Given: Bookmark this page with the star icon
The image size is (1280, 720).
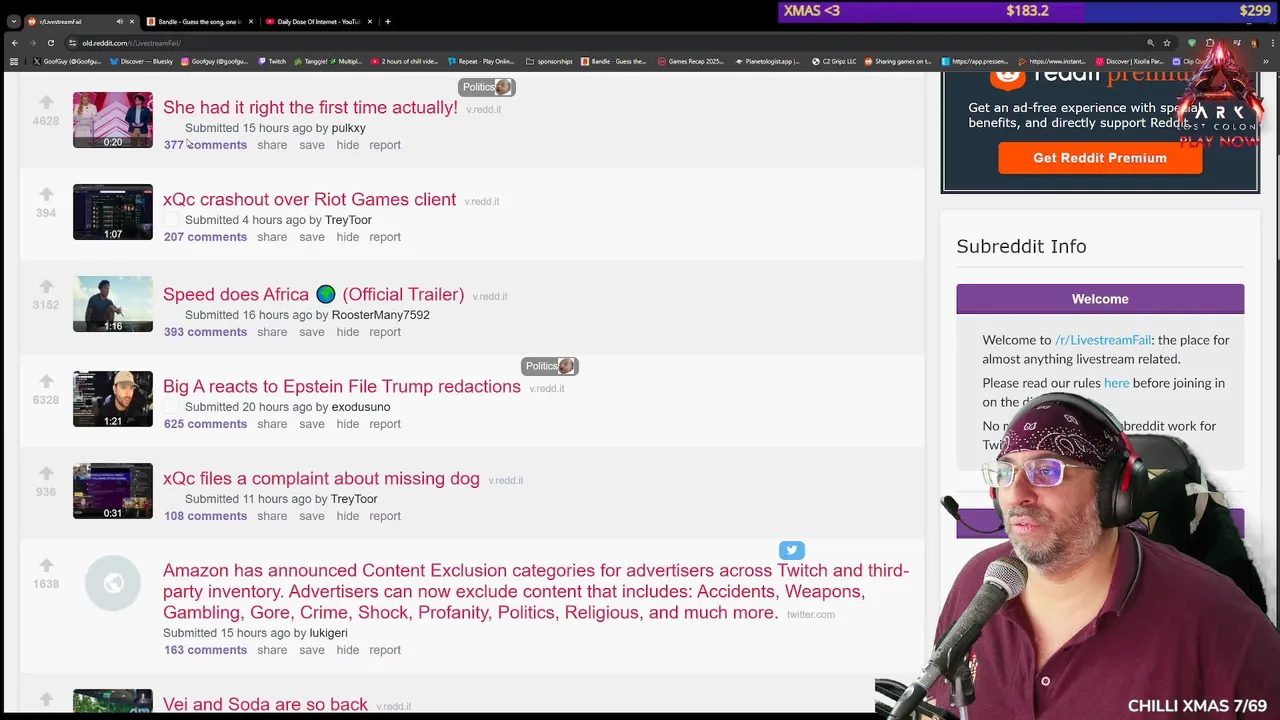Looking at the screenshot, I should pos(1166,43).
